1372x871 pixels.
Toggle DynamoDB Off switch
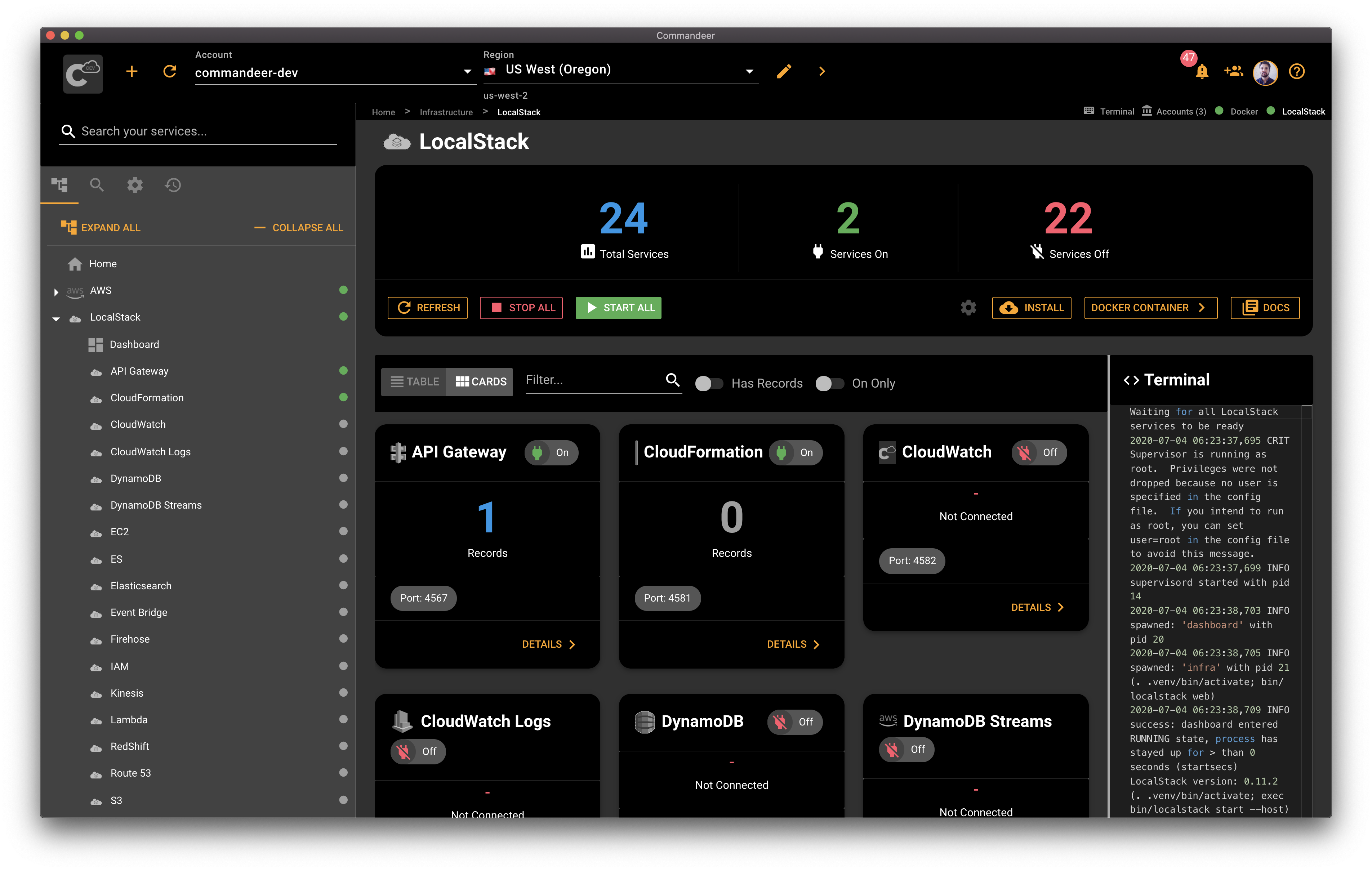click(x=794, y=722)
